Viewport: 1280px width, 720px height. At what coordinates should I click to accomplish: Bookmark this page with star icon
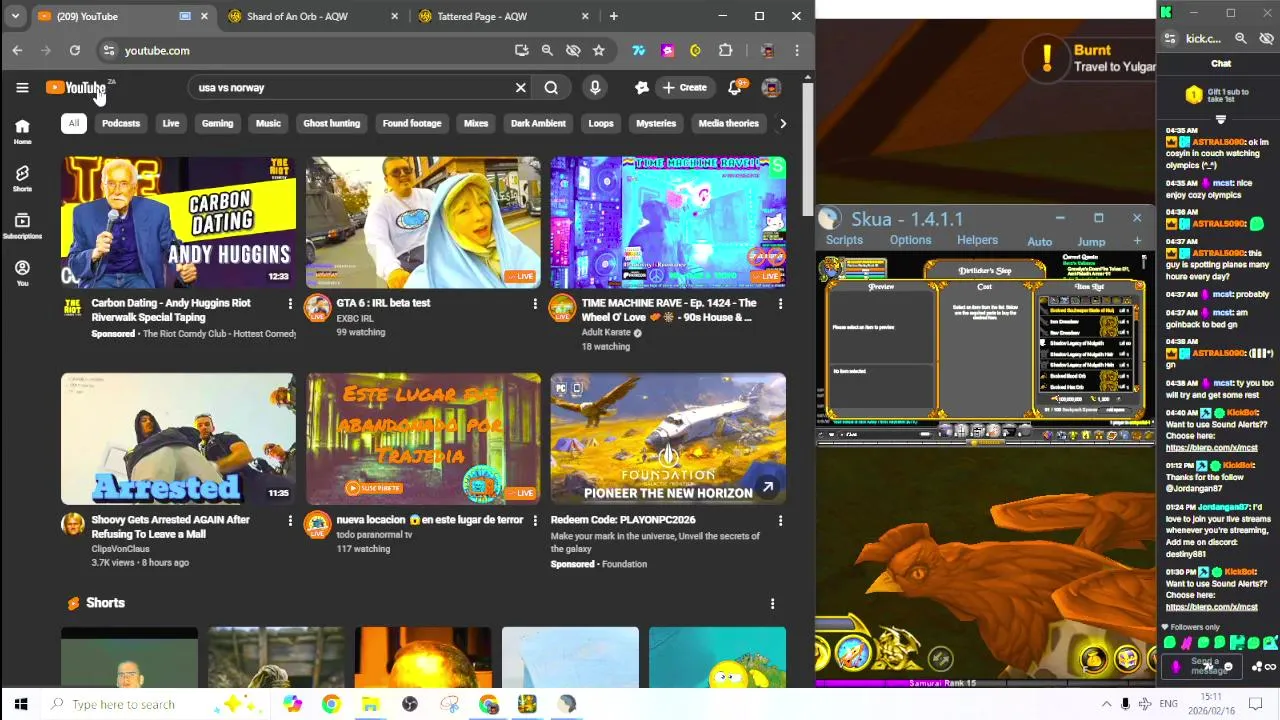coord(598,50)
